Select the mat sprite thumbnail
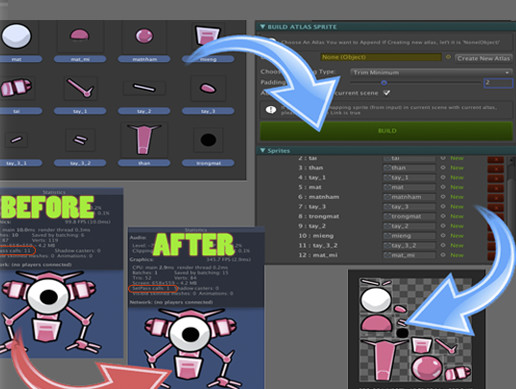The height and width of the screenshot is (389, 516). [x=16, y=36]
